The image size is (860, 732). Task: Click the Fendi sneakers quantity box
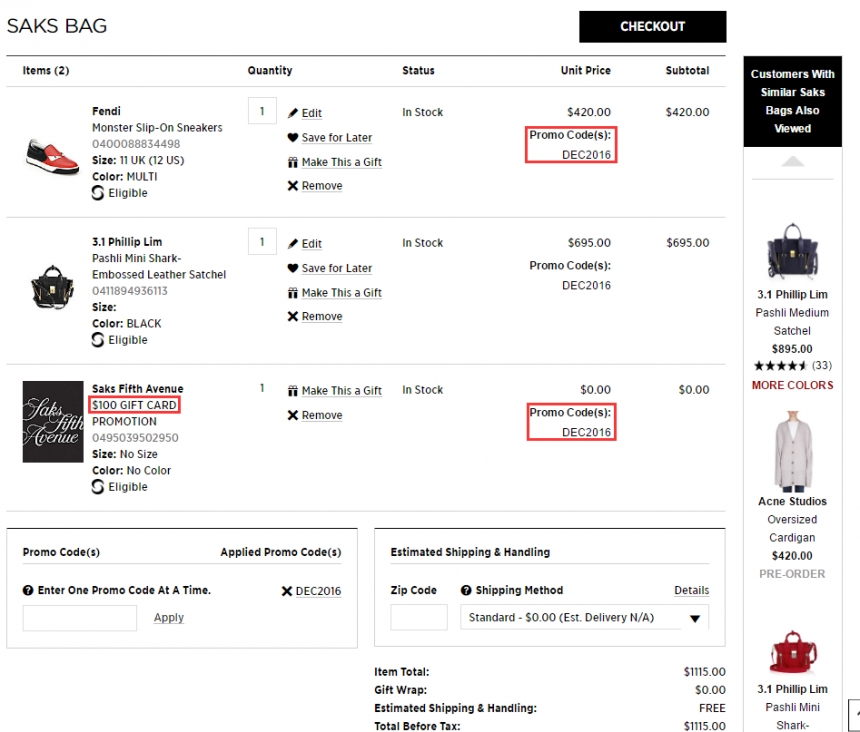point(262,111)
